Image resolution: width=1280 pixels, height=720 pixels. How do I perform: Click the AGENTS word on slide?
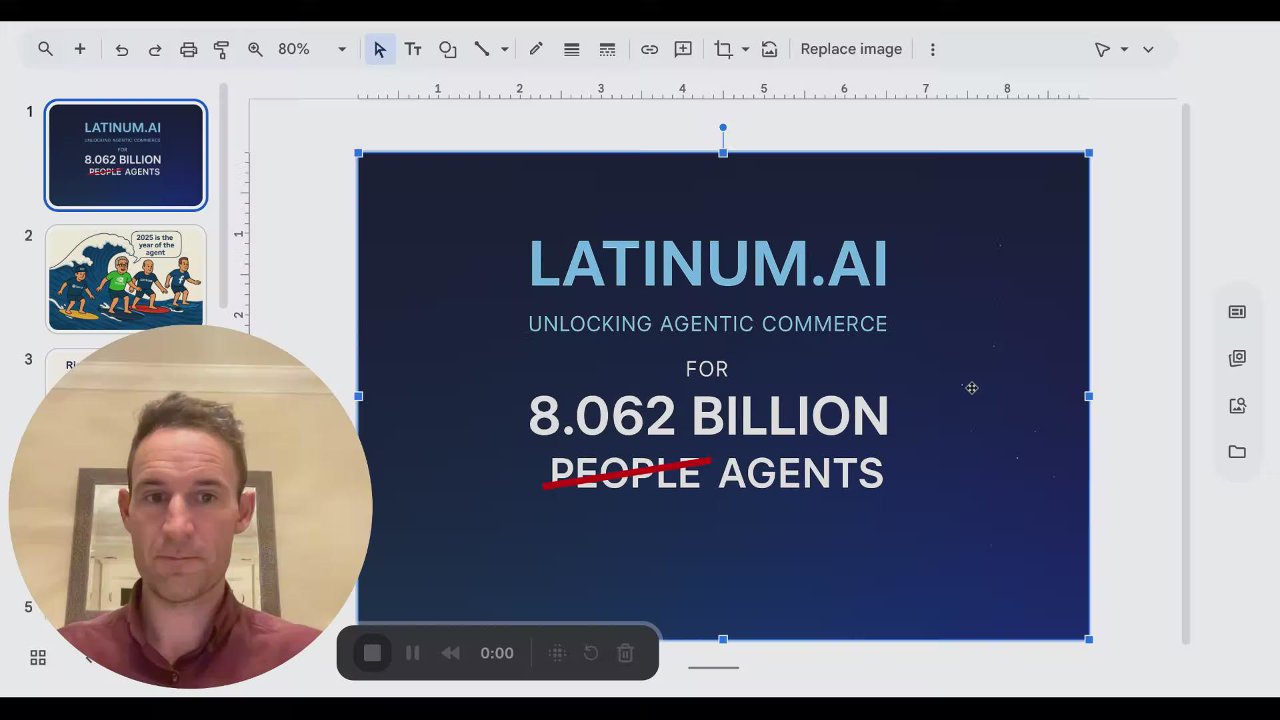[801, 473]
